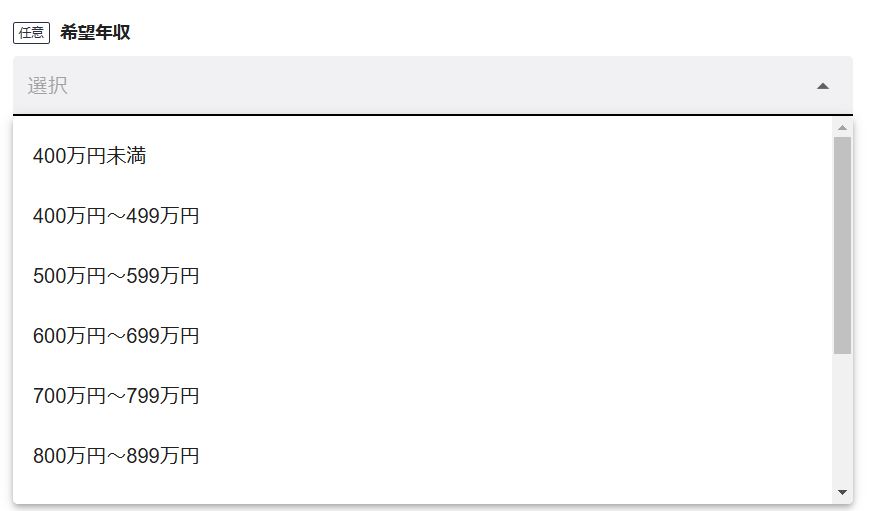874x511 pixels.
Task: Choose 400万円～499万円 from the list
Action: (x=116, y=216)
